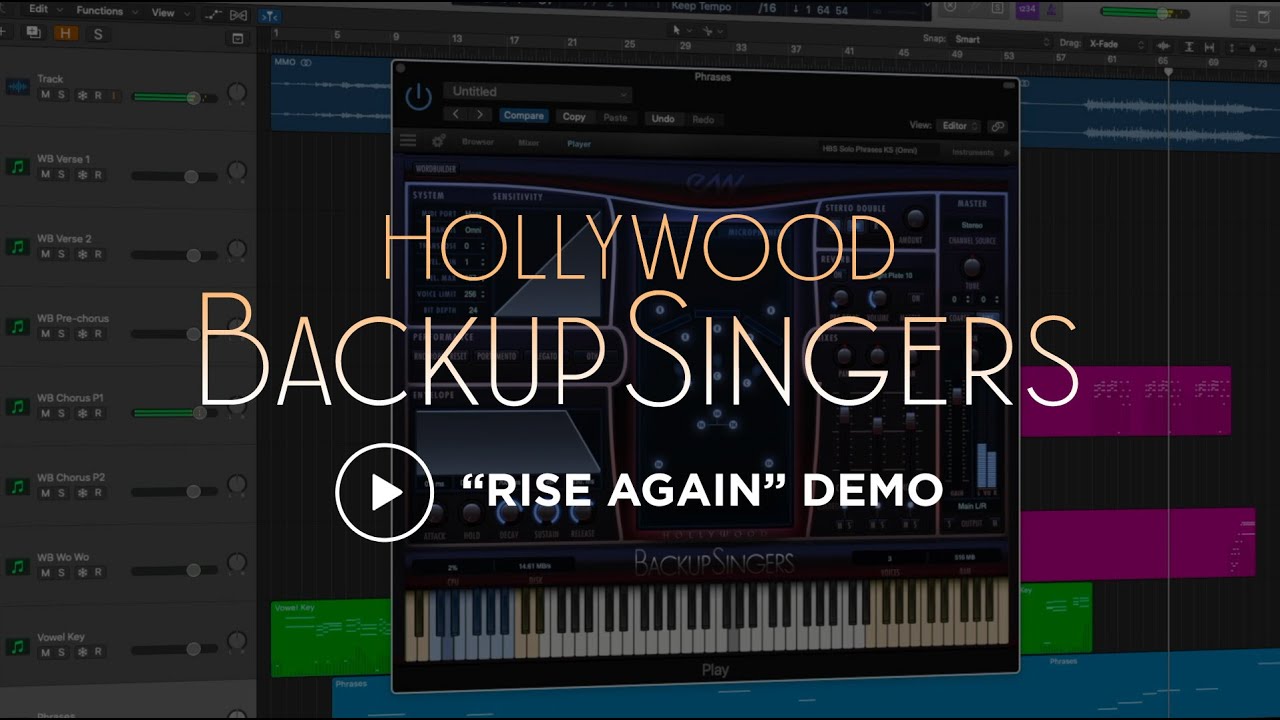Record-enable the WB Chorus P2 track
The width and height of the screenshot is (1280, 720).
coord(98,494)
